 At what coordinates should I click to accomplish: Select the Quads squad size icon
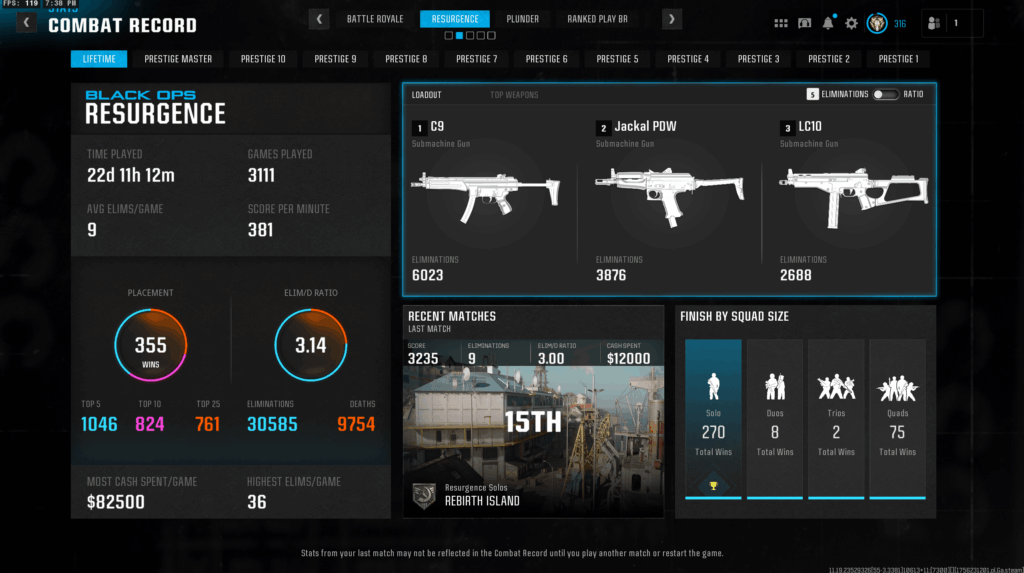coord(897,387)
